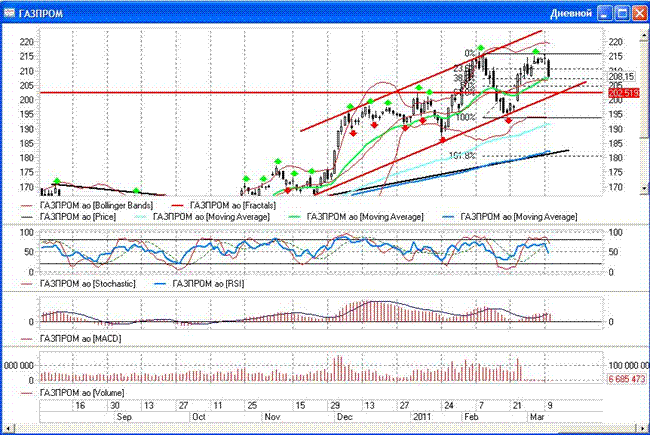Image resolution: width=650 pixels, height=435 pixels.
Task: Select the green Moving Average legend entry
Action: [356, 217]
